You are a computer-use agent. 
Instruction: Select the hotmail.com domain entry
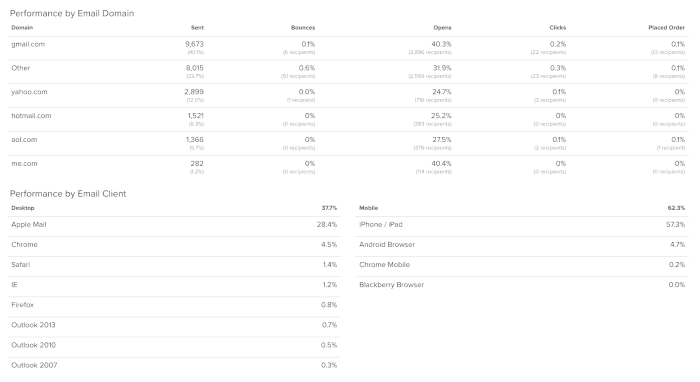coord(31,116)
